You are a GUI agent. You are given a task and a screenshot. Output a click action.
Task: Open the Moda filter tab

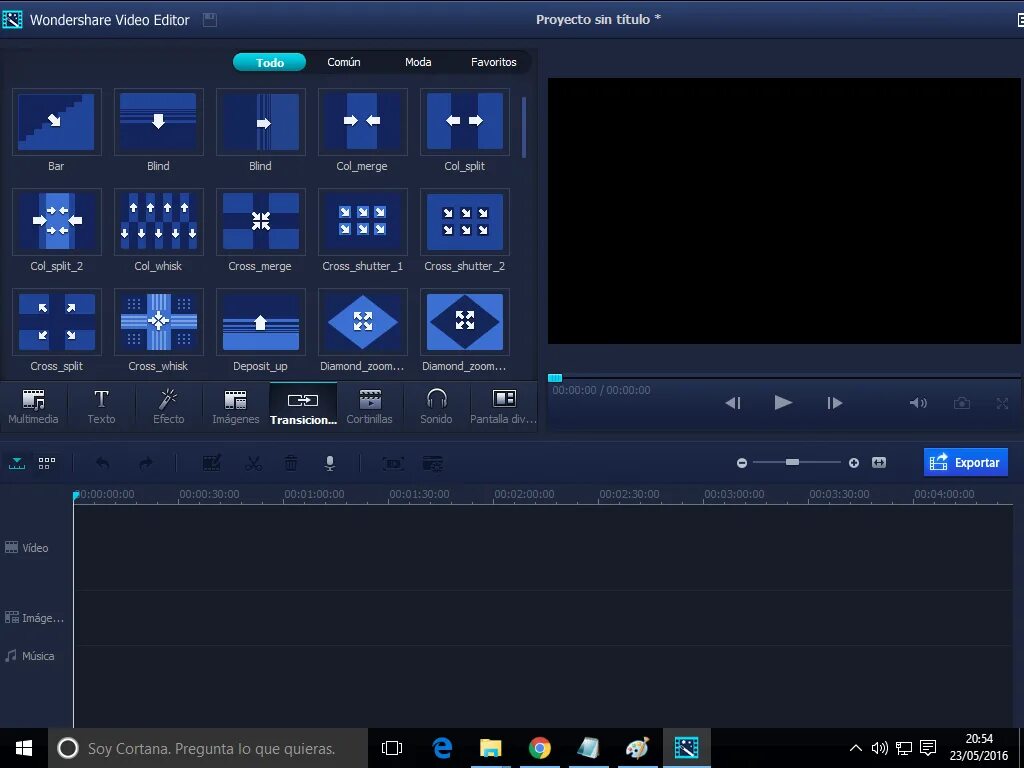(418, 62)
